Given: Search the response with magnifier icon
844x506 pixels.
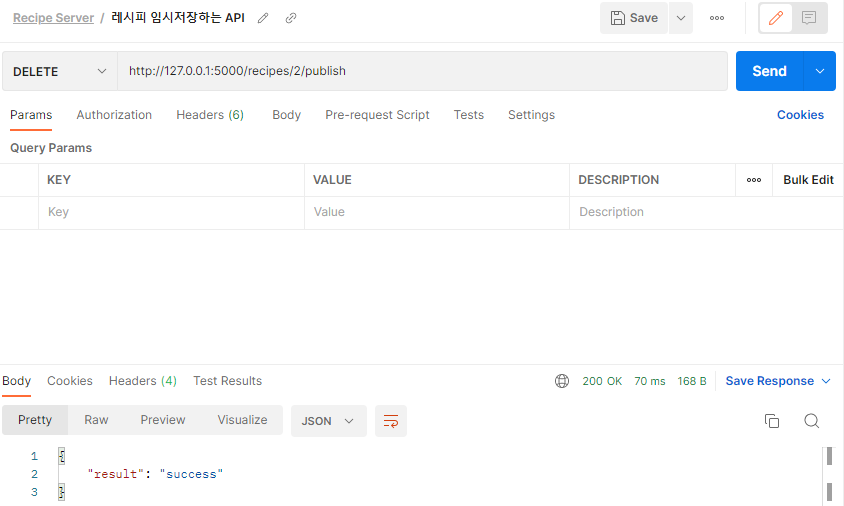Looking at the screenshot, I should (x=812, y=421).
